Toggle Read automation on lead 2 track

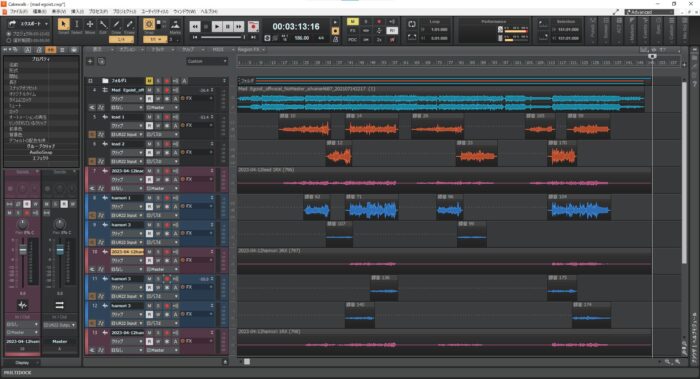[x=149, y=153]
